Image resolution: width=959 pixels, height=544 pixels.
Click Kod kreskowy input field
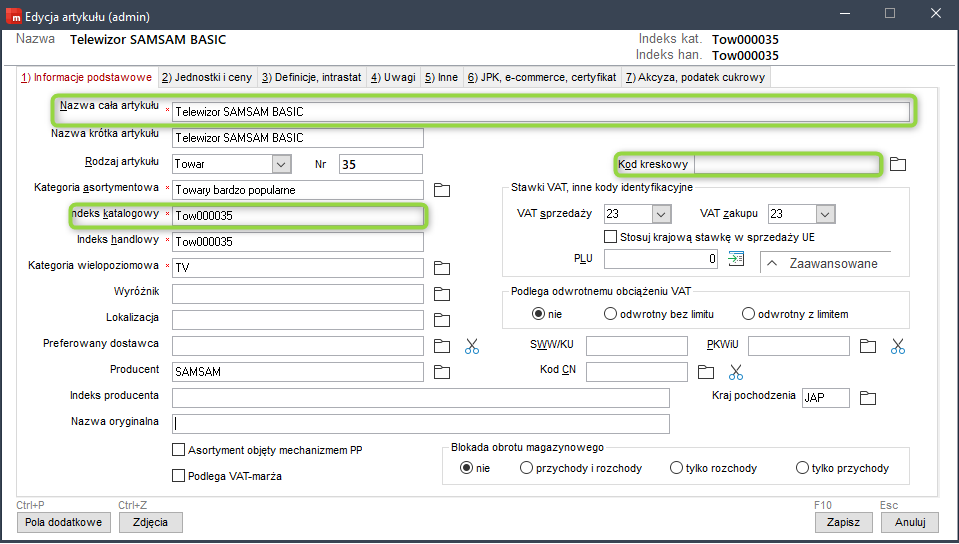pyautogui.click(x=787, y=164)
